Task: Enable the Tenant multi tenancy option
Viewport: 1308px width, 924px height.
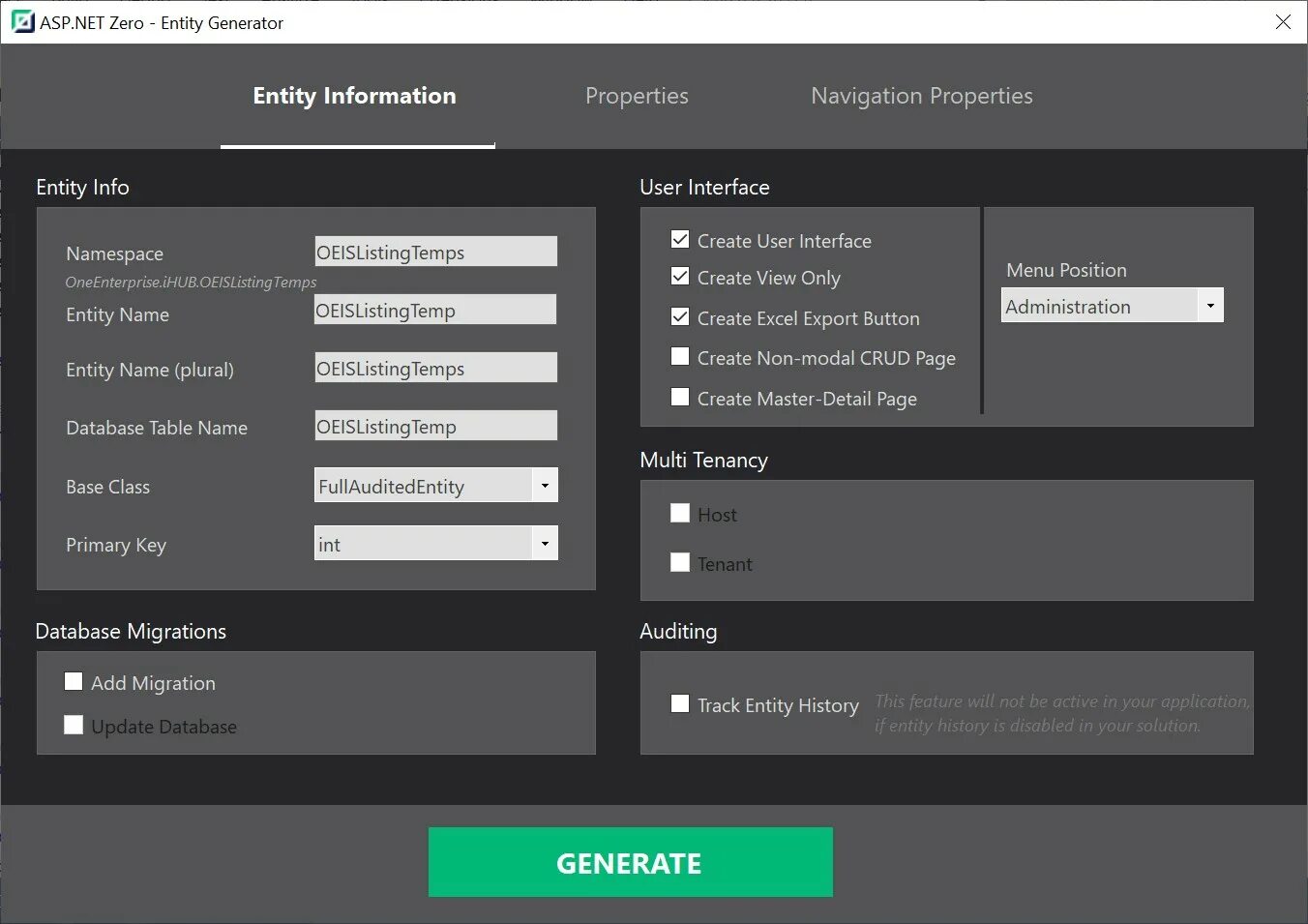Action: tap(680, 561)
